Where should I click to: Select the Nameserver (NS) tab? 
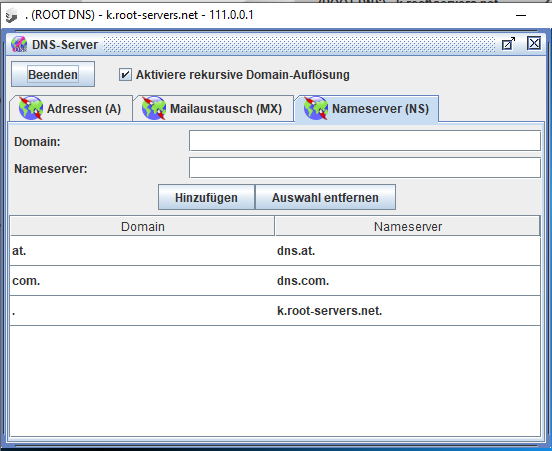click(x=366, y=108)
